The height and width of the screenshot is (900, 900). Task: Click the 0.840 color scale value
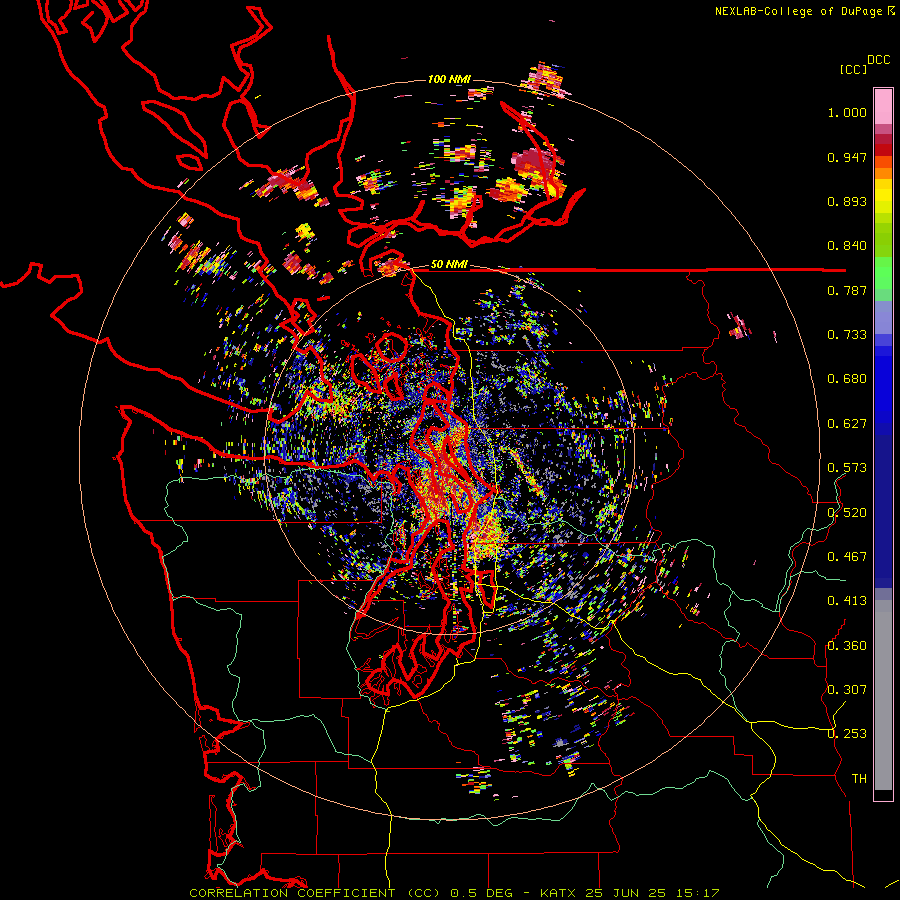(847, 246)
